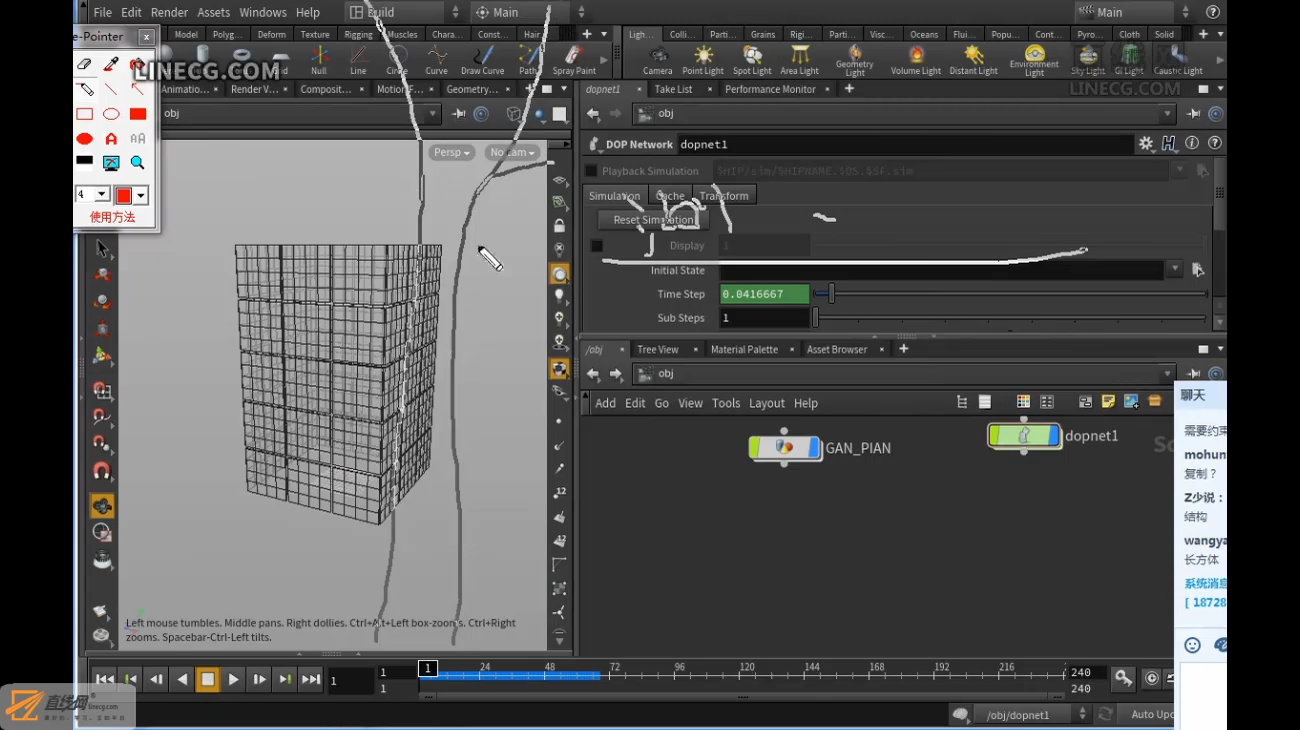Open the parameter gear menu for dopnet1
This screenshot has width=1300, height=730.
[1146, 144]
